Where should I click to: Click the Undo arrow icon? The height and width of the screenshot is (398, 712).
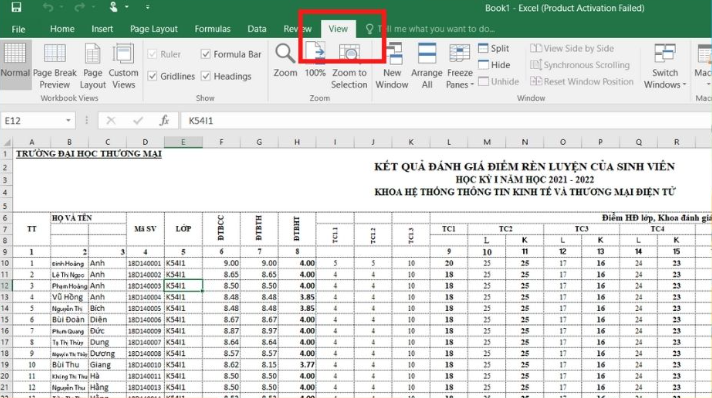48,7
